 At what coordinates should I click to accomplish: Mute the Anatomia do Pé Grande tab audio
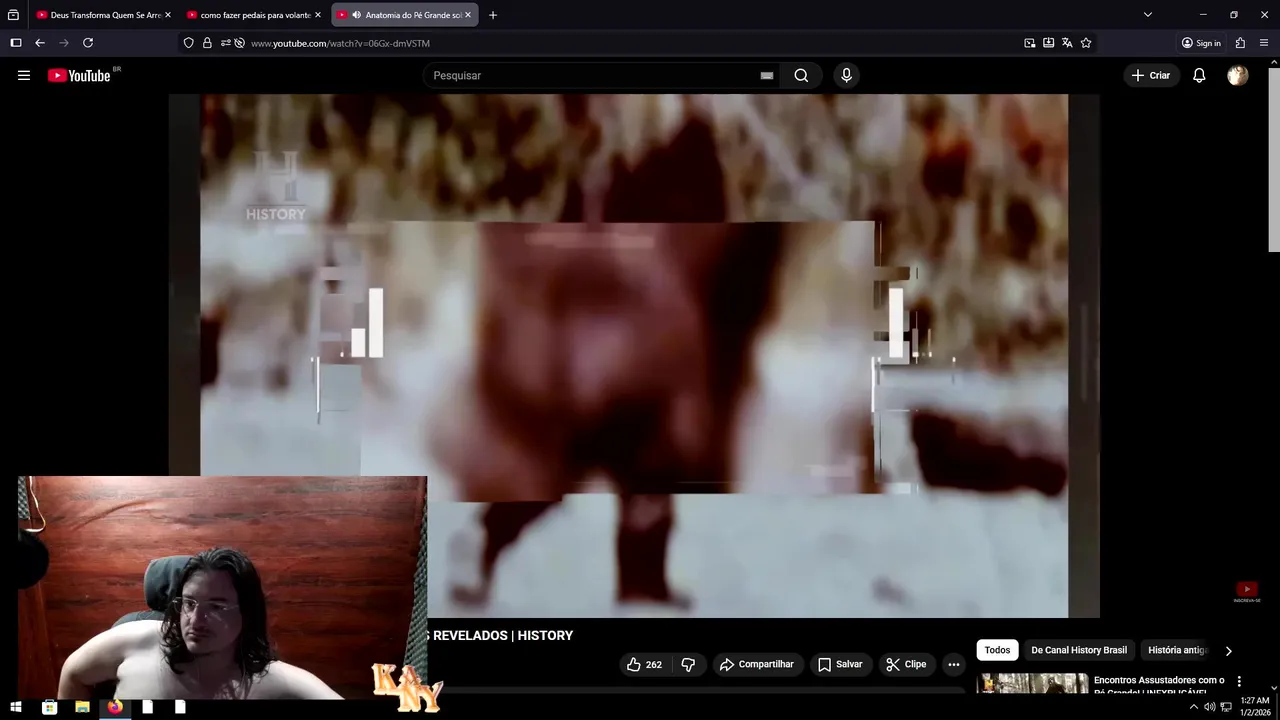pyautogui.click(x=357, y=15)
